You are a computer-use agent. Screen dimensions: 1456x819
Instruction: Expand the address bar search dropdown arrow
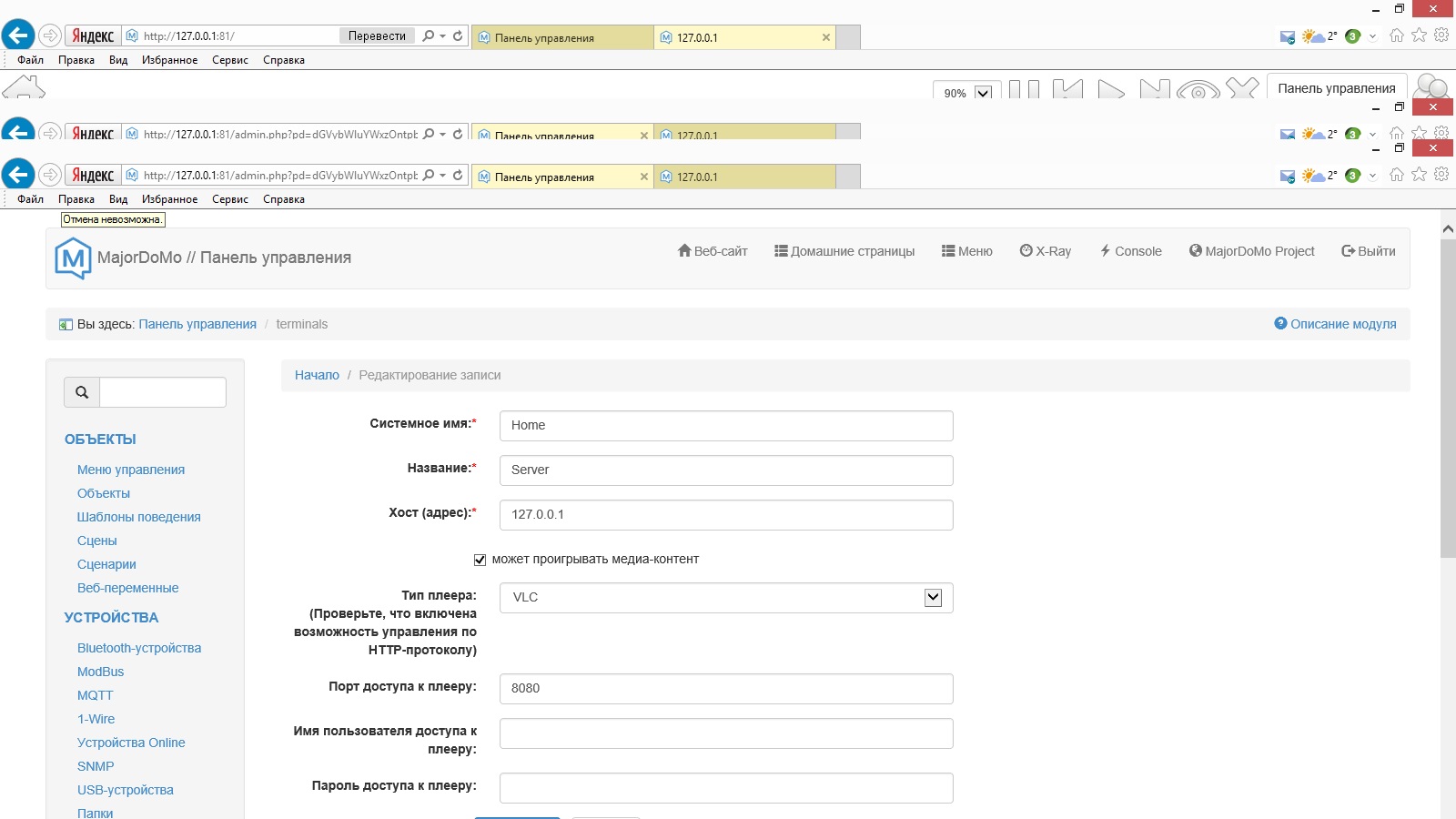tap(443, 175)
